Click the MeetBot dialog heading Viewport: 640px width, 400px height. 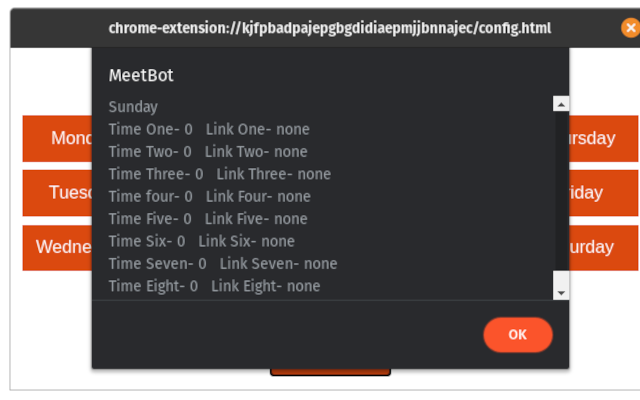click(141, 76)
